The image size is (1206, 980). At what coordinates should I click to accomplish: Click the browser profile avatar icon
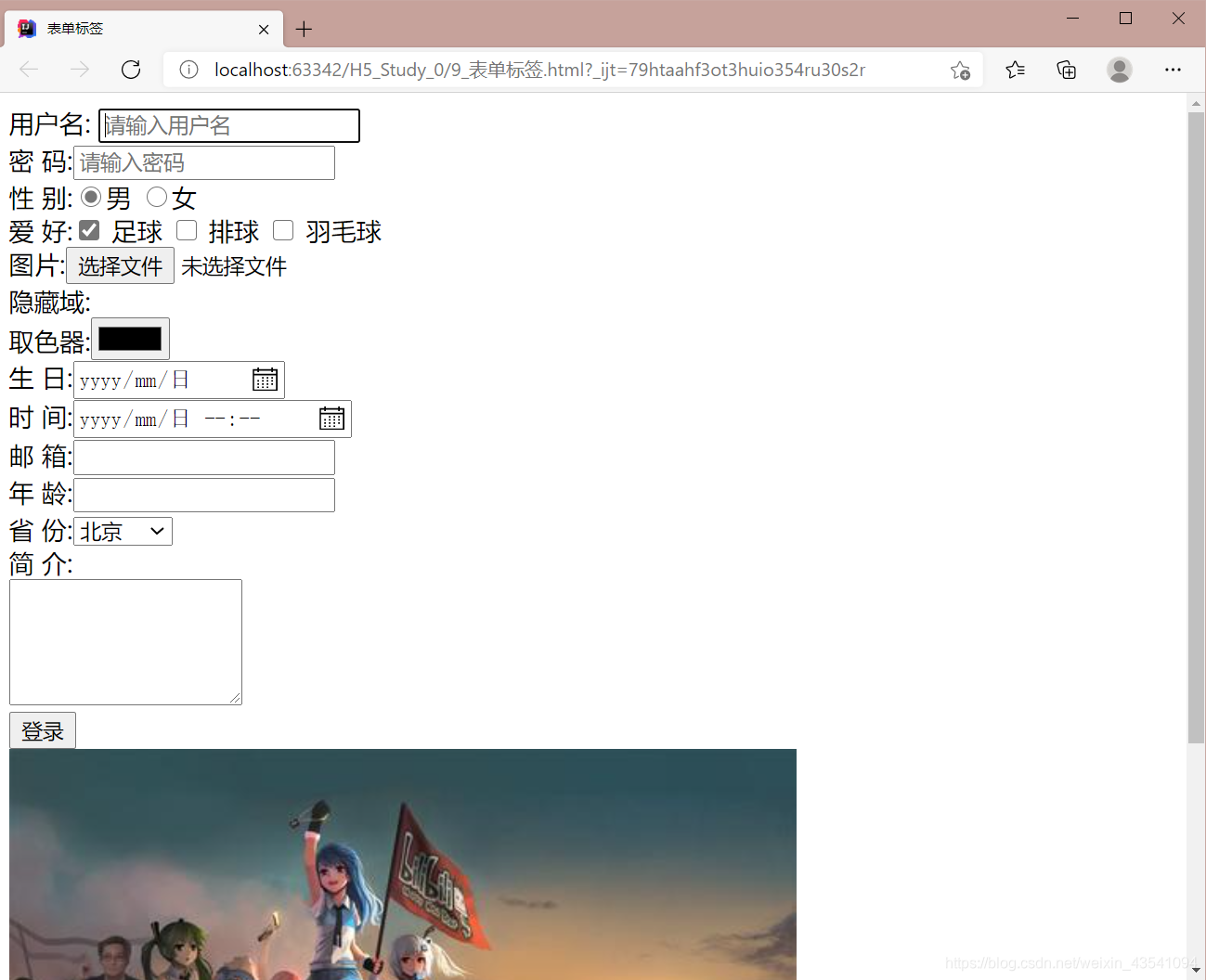pos(1120,70)
